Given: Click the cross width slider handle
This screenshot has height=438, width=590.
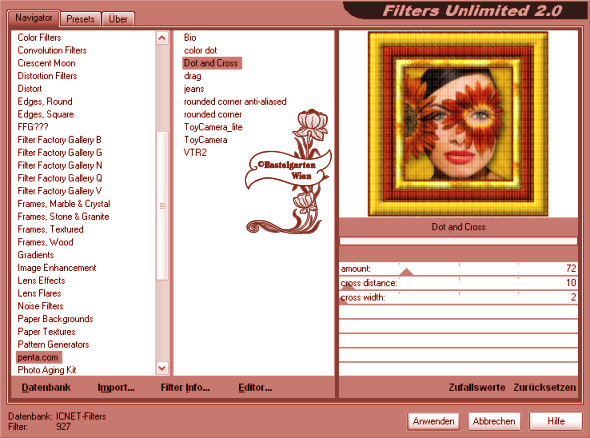Looking at the screenshot, I should (x=343, y=300).
